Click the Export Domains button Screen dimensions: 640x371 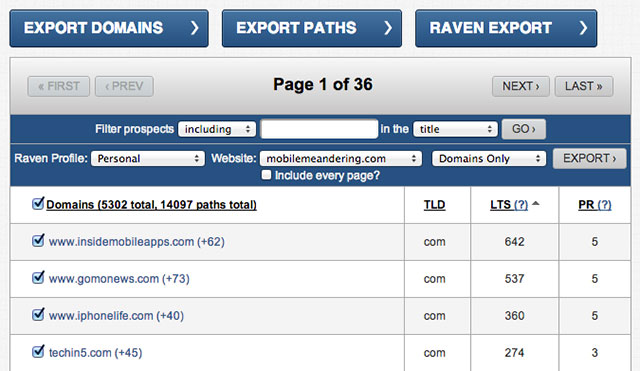coord(109,28)
